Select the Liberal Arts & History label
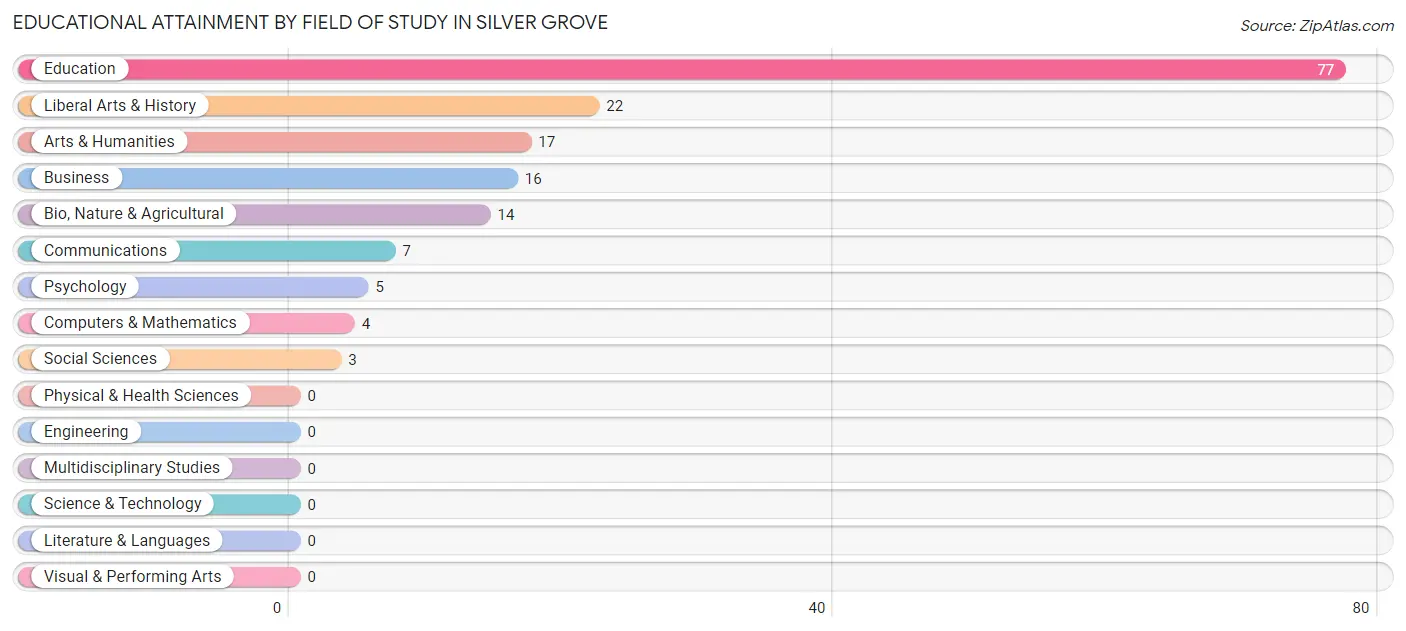 point(120,105)
